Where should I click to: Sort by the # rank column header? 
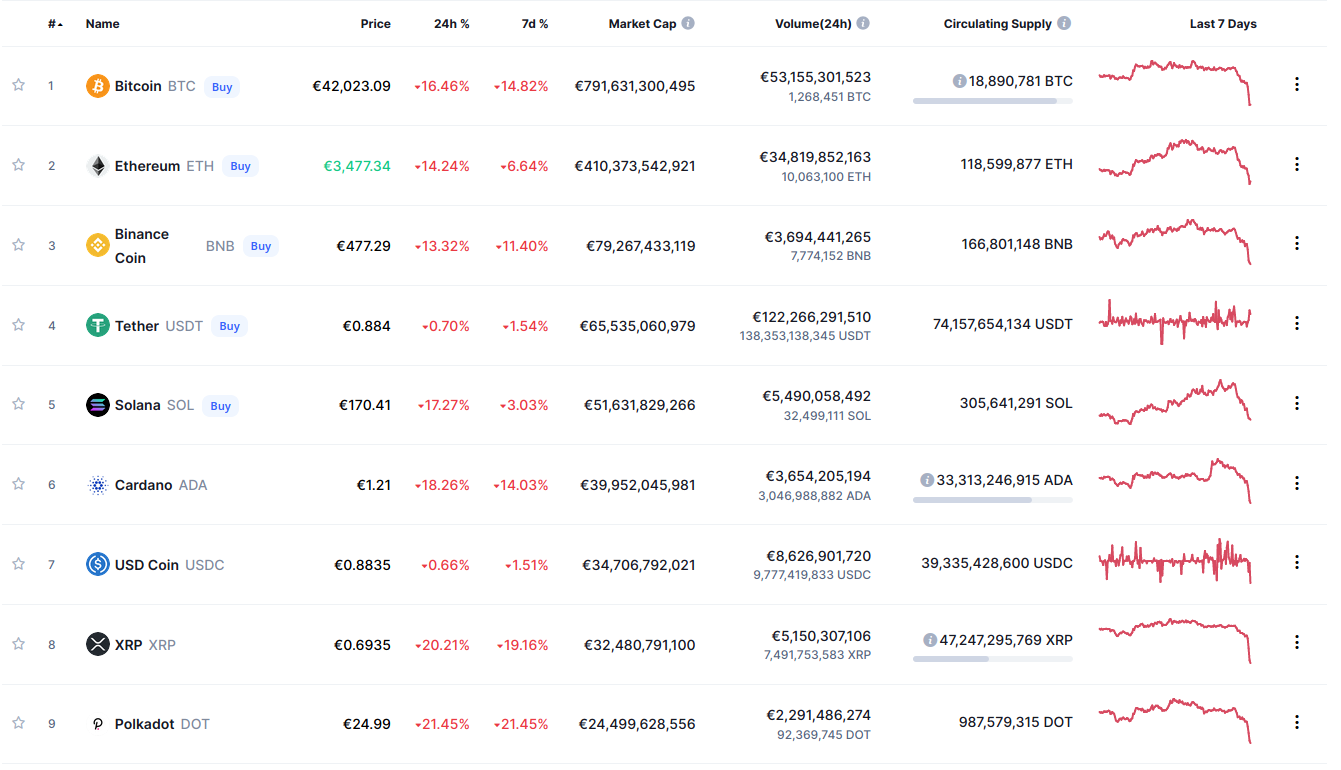click(x=55, y=24)
